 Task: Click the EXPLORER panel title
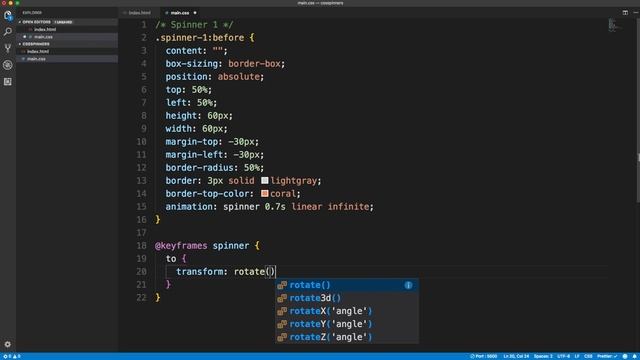tap(32, 13)
